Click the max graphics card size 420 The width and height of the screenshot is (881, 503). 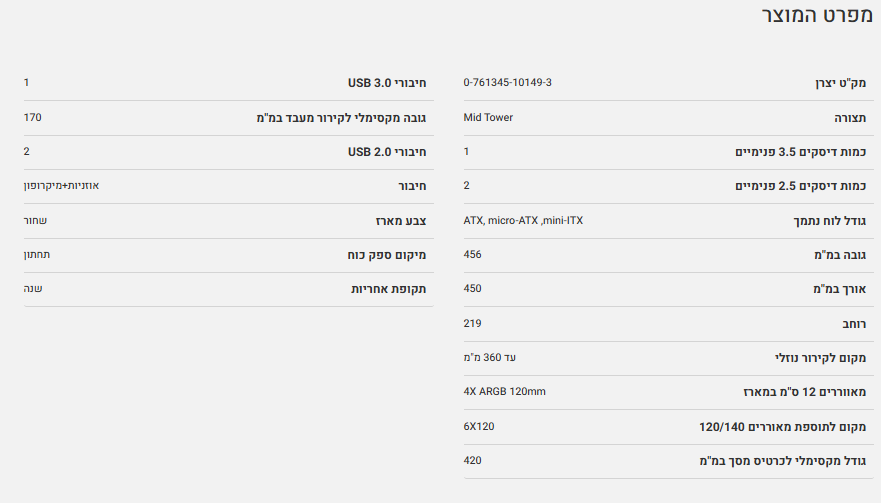coord(473,460)
